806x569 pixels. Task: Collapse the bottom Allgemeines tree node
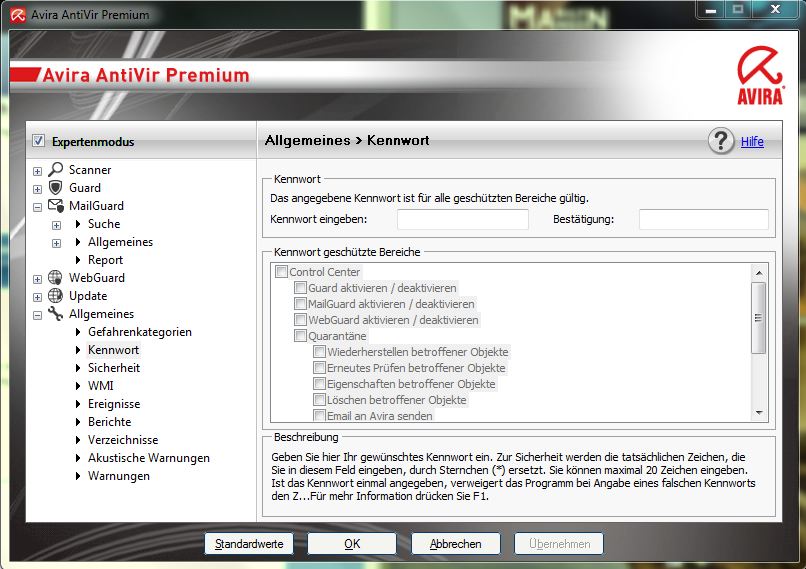38,315
